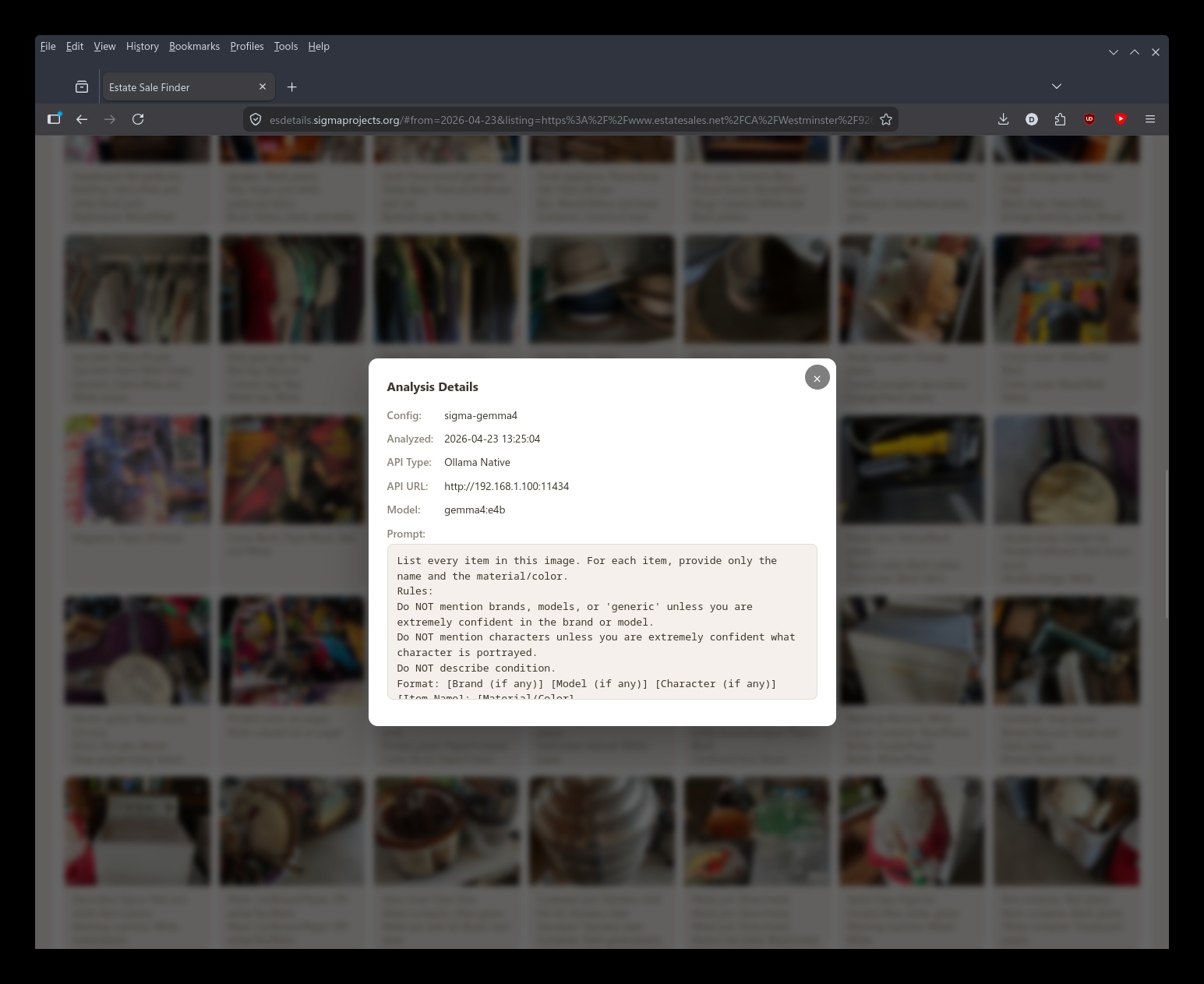Close the Estate Sale Finder tab

pos(263,87)
